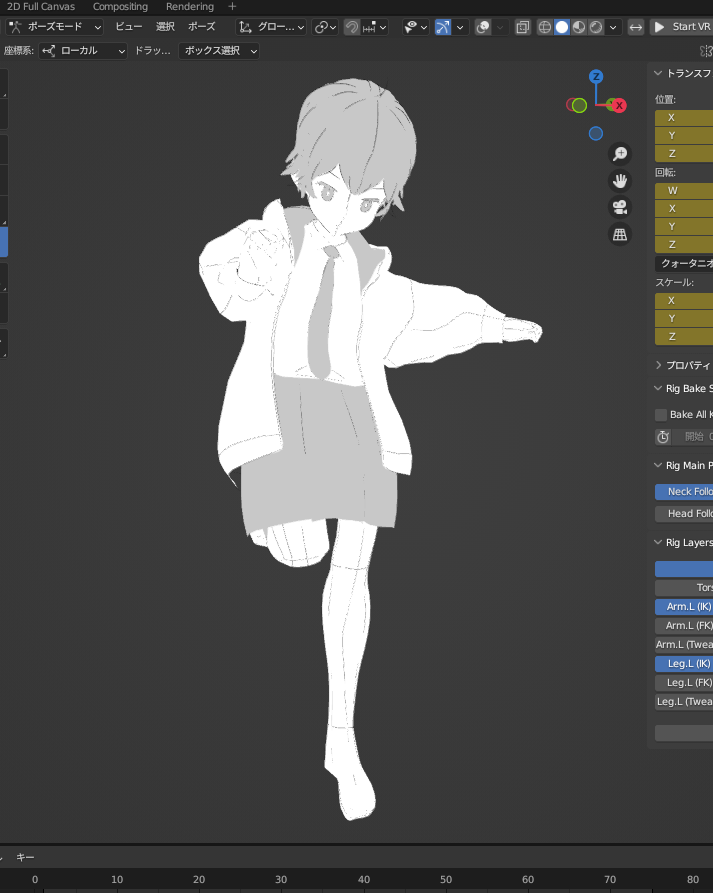Toggle the Leg.L (FK) rig layer
Viewport: 713px width, 893px height.
pos(684,682)
